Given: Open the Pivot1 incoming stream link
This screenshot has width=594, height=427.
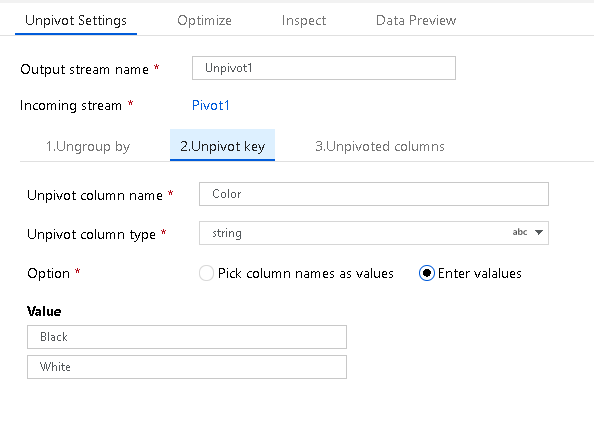Looking at the screenshot, I should pos(211,105).
